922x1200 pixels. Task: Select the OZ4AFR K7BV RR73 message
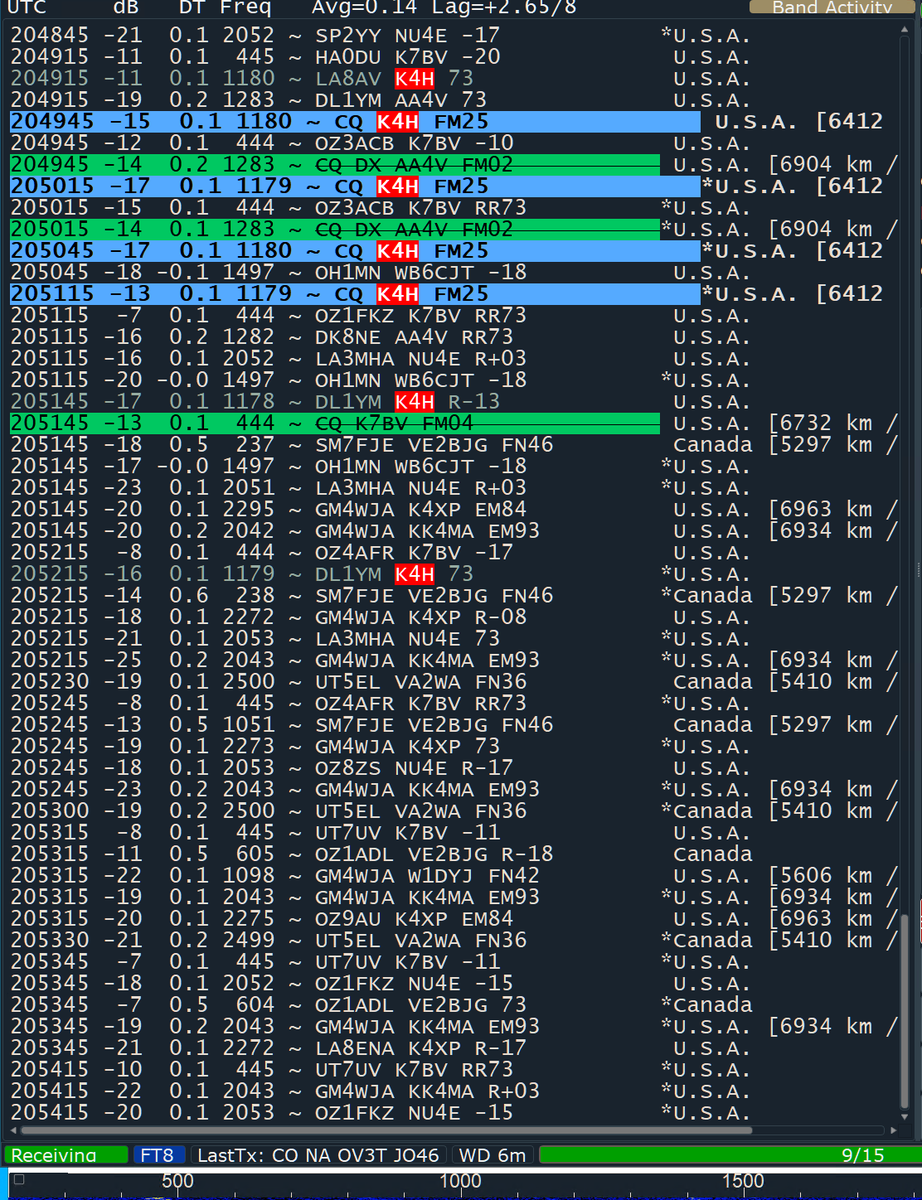[421, 703]
